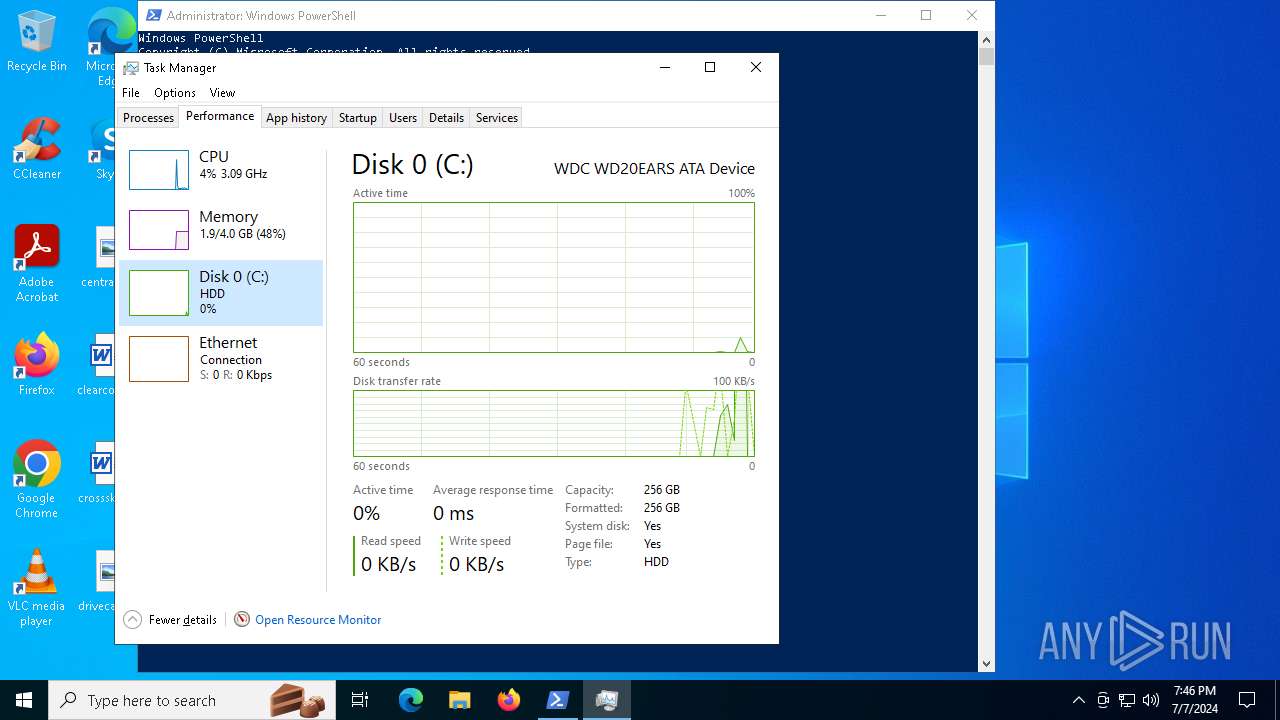This screenshot has height=720, width=1280.
Task: Click the Type HDD value
Action: click(x=656, y=562)
